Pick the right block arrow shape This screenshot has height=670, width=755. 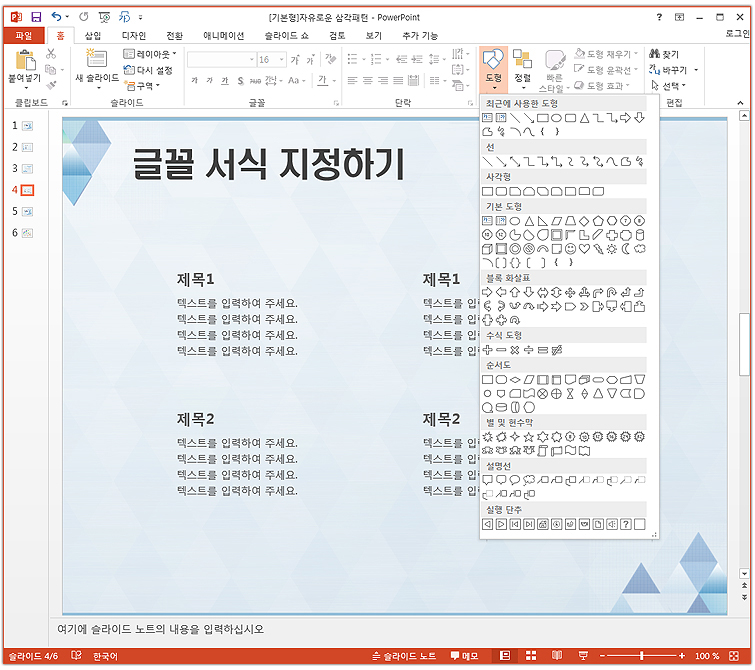pos(487,292)
